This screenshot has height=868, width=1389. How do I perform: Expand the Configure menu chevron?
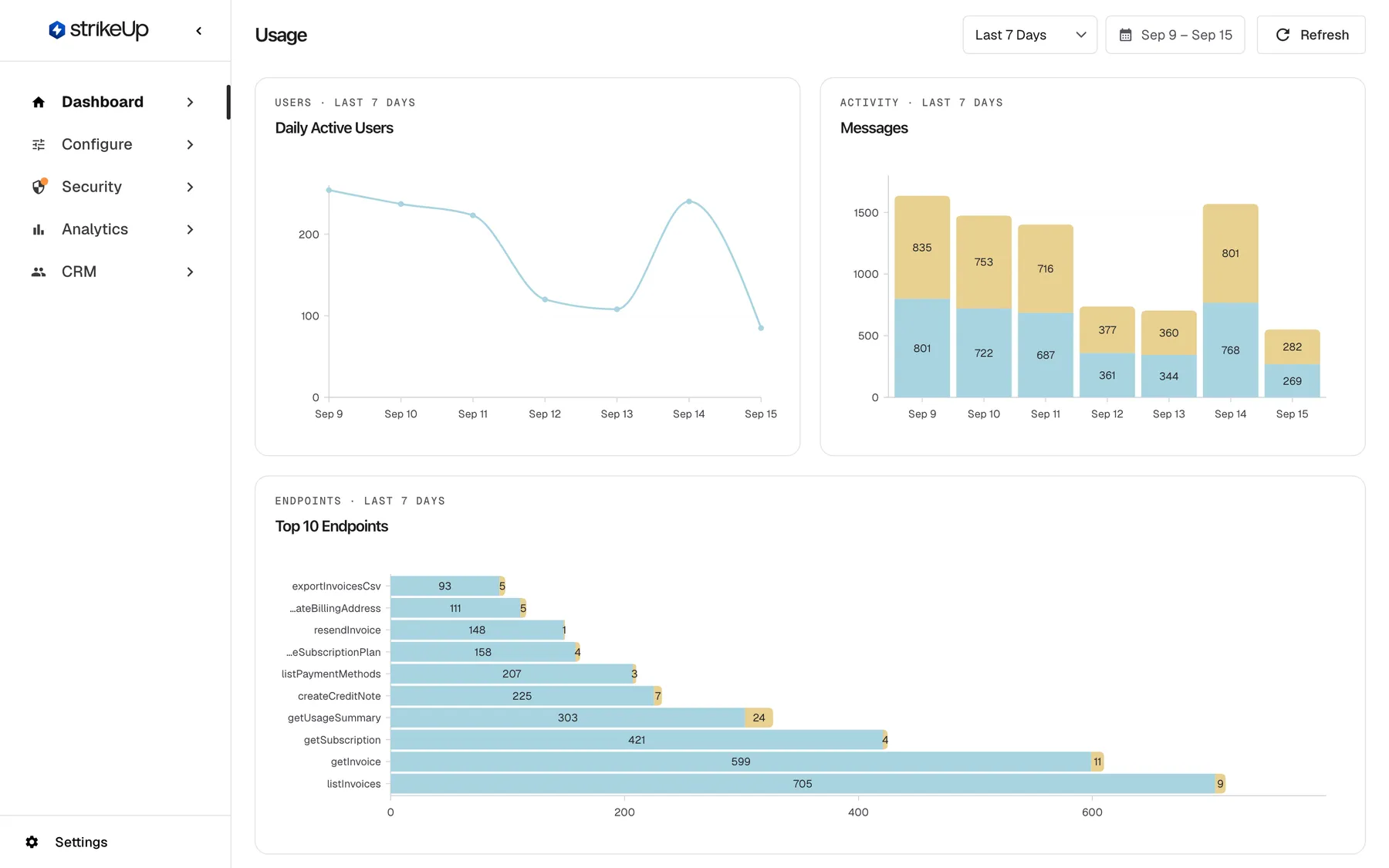click(x=190, y=144)
